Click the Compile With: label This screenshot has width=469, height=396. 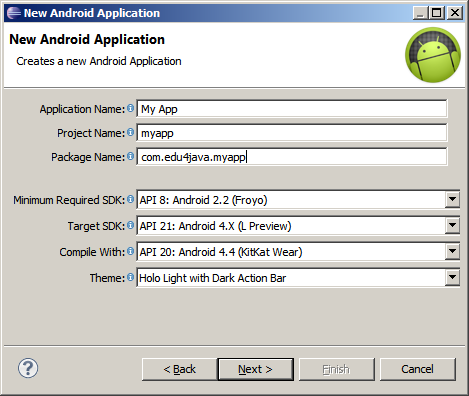pyautogui.click(x=92, y=252)
